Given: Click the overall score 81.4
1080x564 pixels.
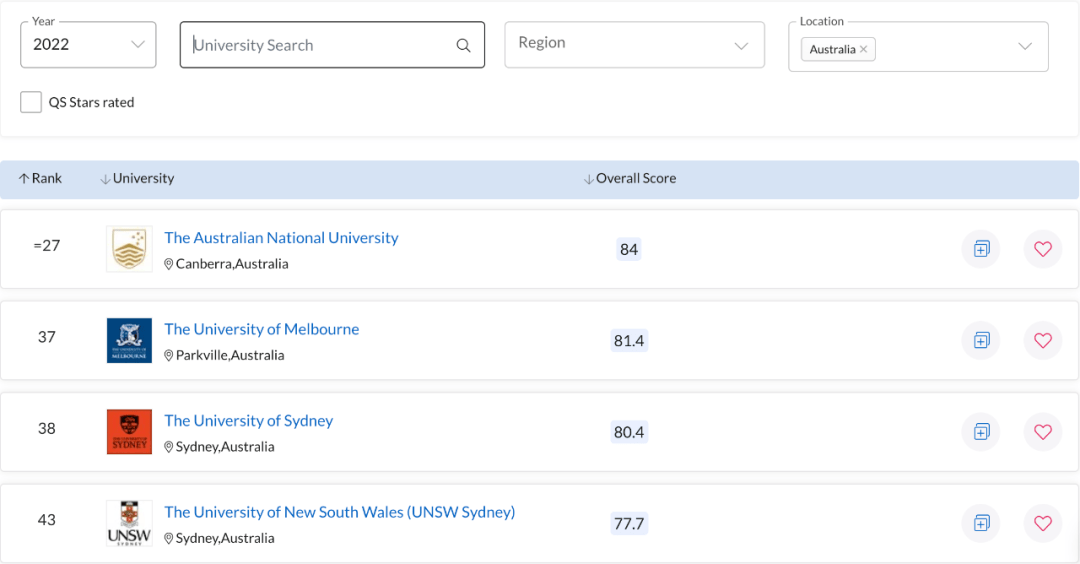Looking at the screenshot, I should coord(629,341).
